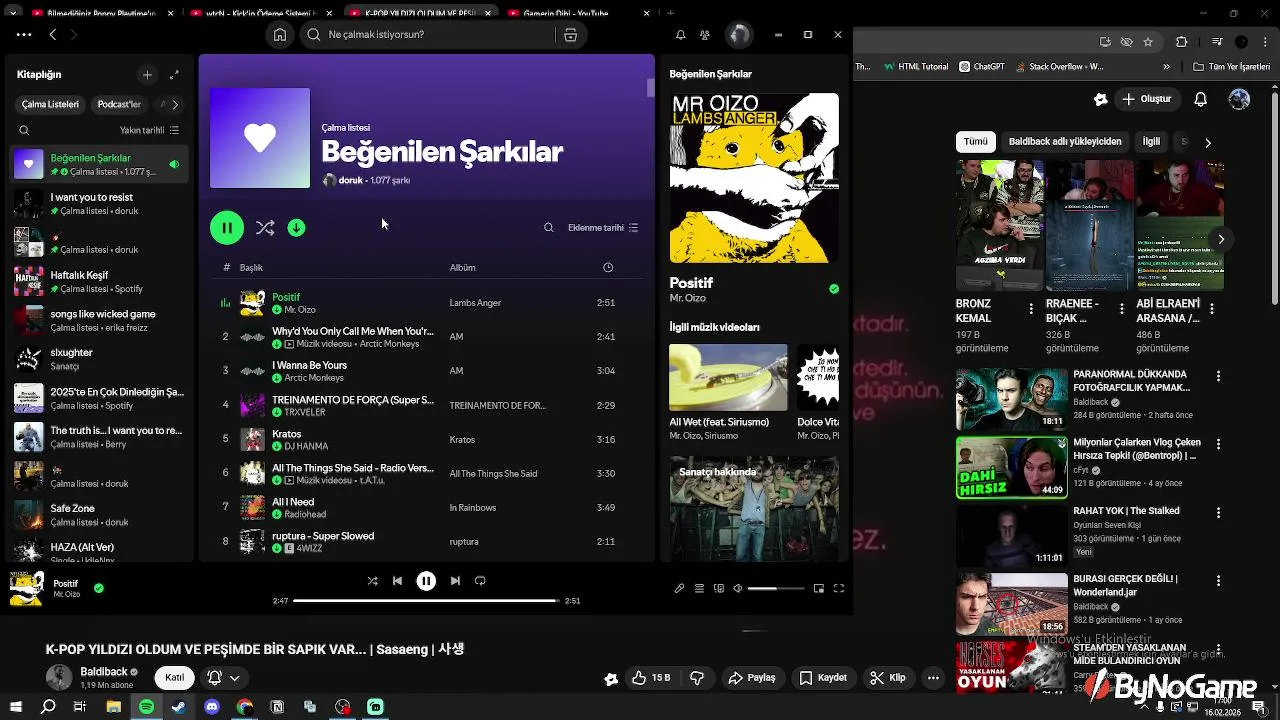Screen dimensions: 1280x720
Task: Toggle shuffle next to the green pause button
Action: (265, 228)
